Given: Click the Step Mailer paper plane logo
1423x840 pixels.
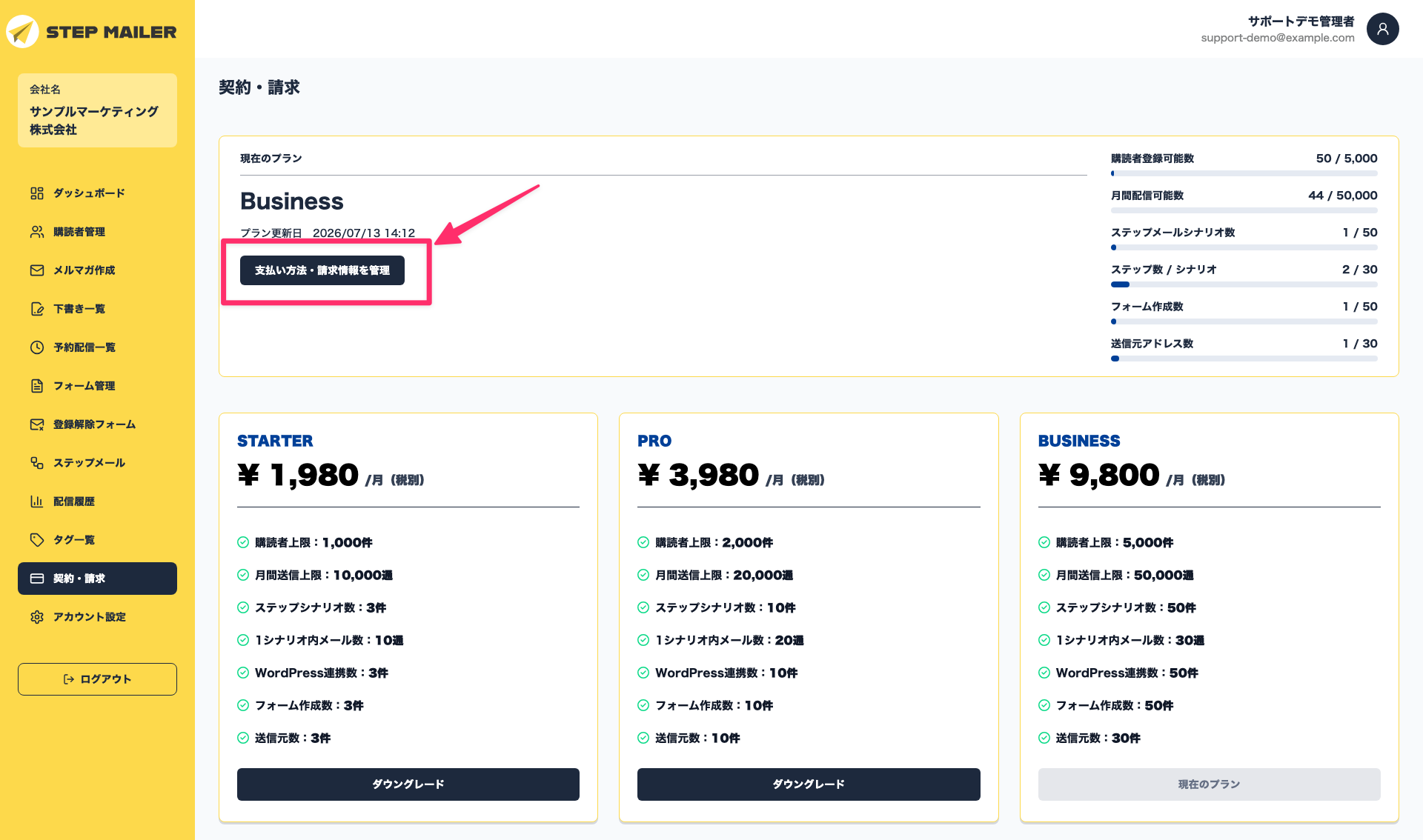Looking at the screenshot, I should tap(22, 32).
